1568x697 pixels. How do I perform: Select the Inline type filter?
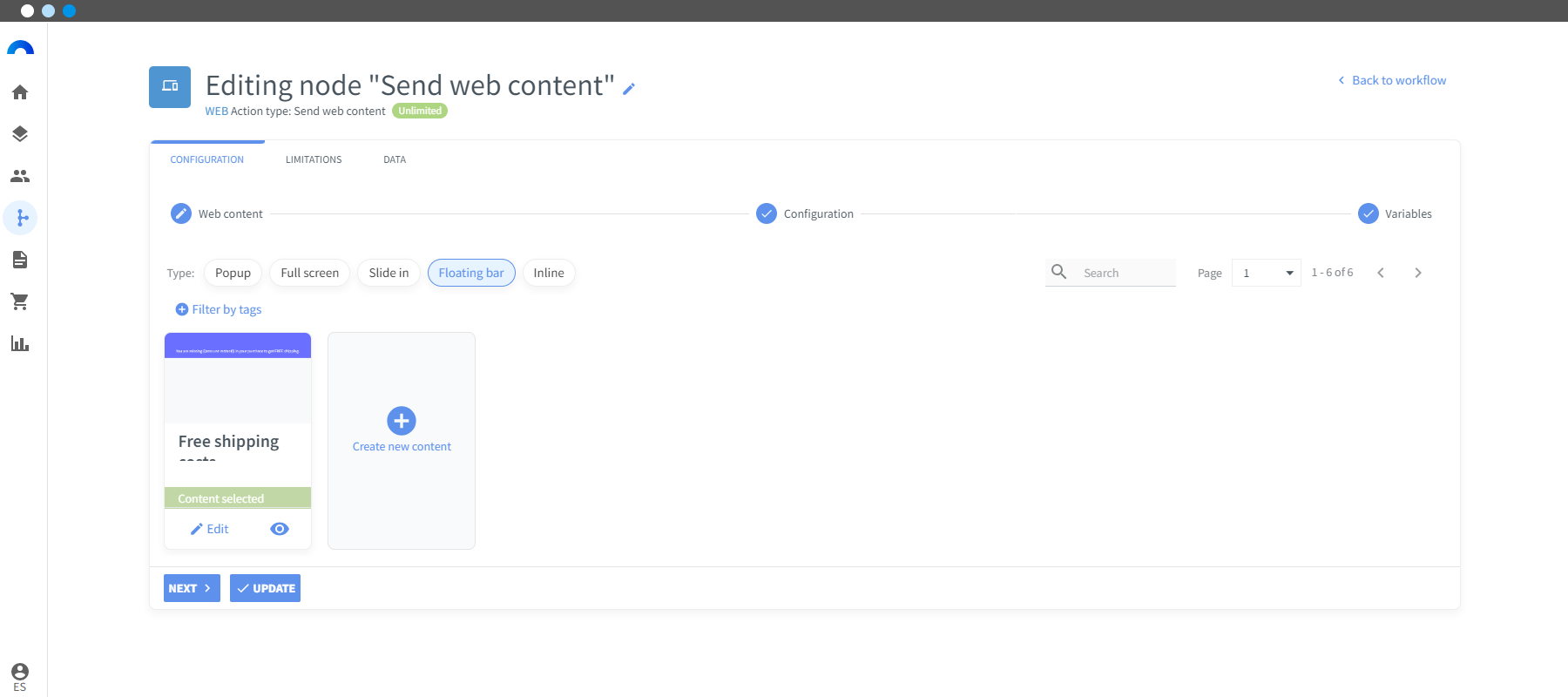pos(549,273)
